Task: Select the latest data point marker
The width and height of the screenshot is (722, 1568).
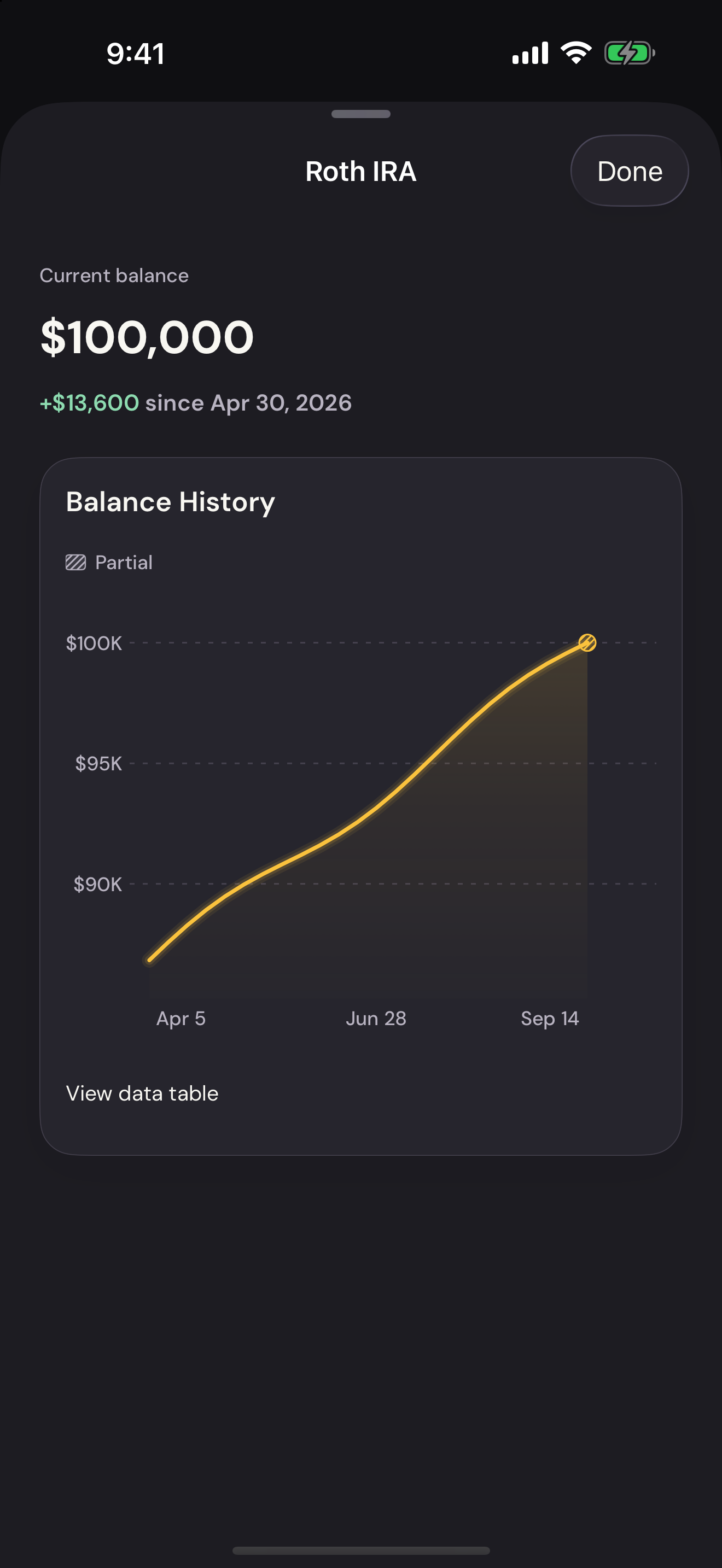Action: (587, 643)
